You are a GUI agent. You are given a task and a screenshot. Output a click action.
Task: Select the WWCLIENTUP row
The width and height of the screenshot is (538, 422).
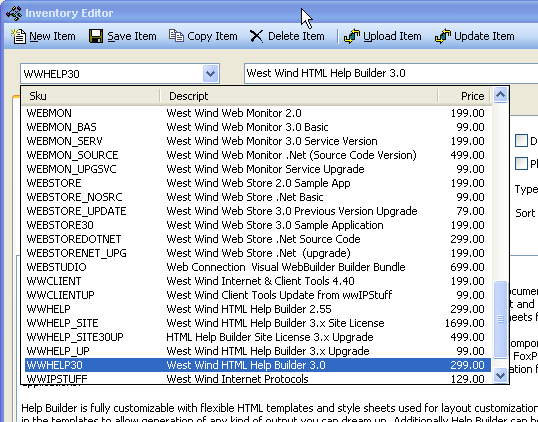pyautogui.click(x=258, y=295)
